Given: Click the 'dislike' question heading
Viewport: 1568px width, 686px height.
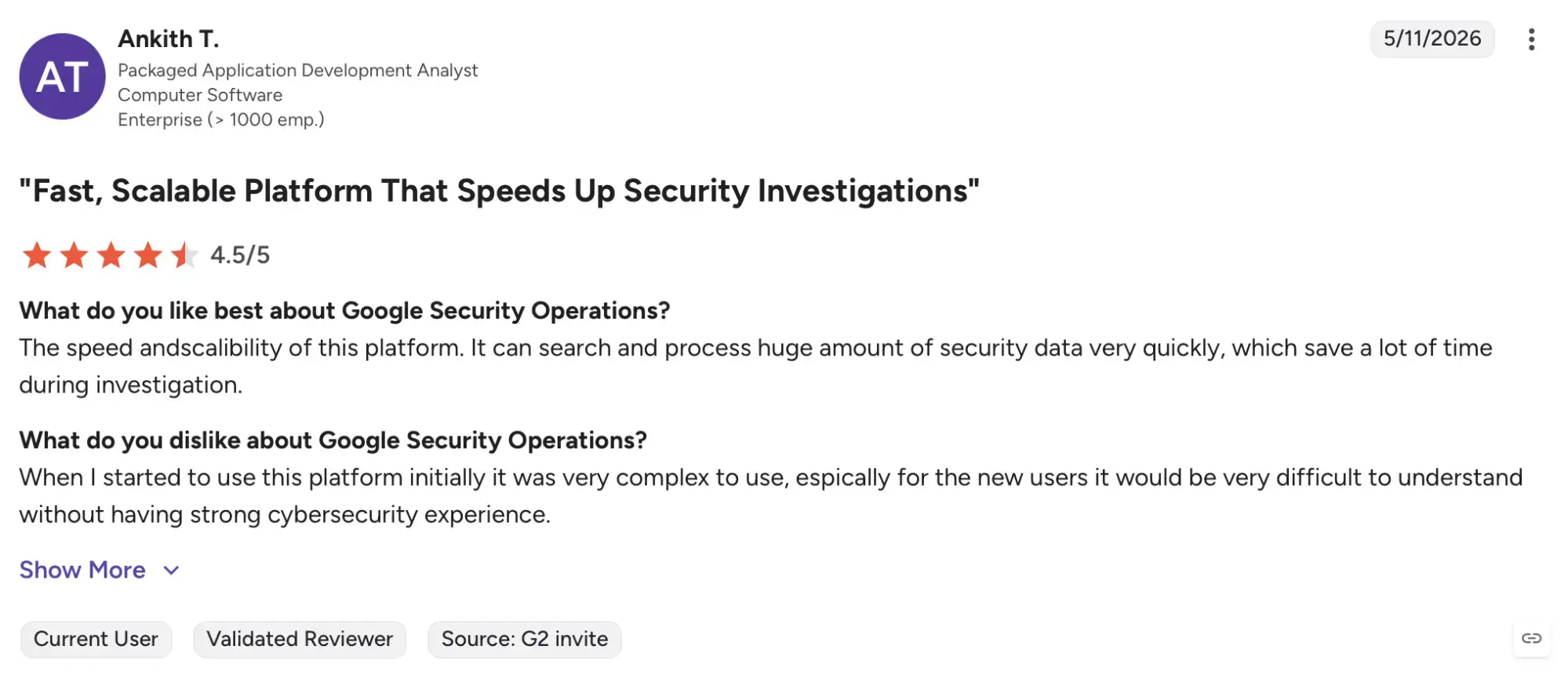Looking at the screenshot, I should [333, 440].
